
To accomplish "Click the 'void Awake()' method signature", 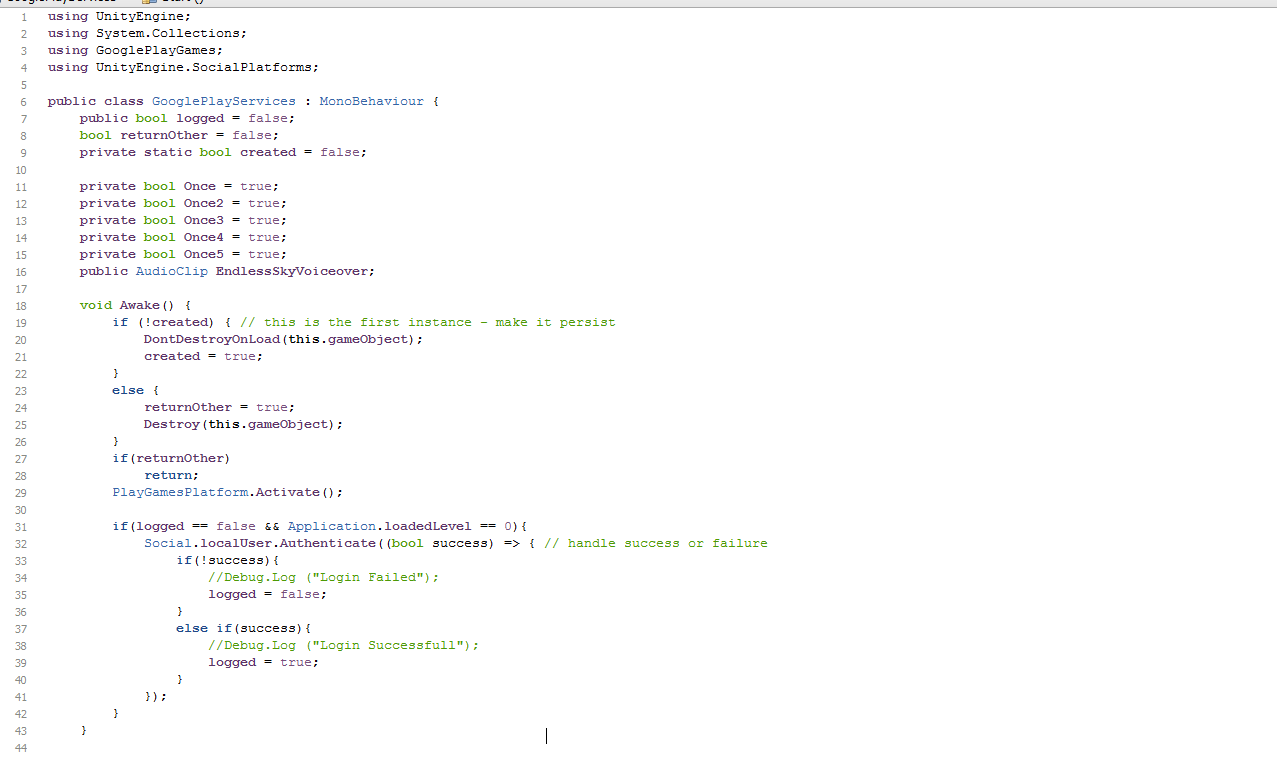I will [127, 305].
